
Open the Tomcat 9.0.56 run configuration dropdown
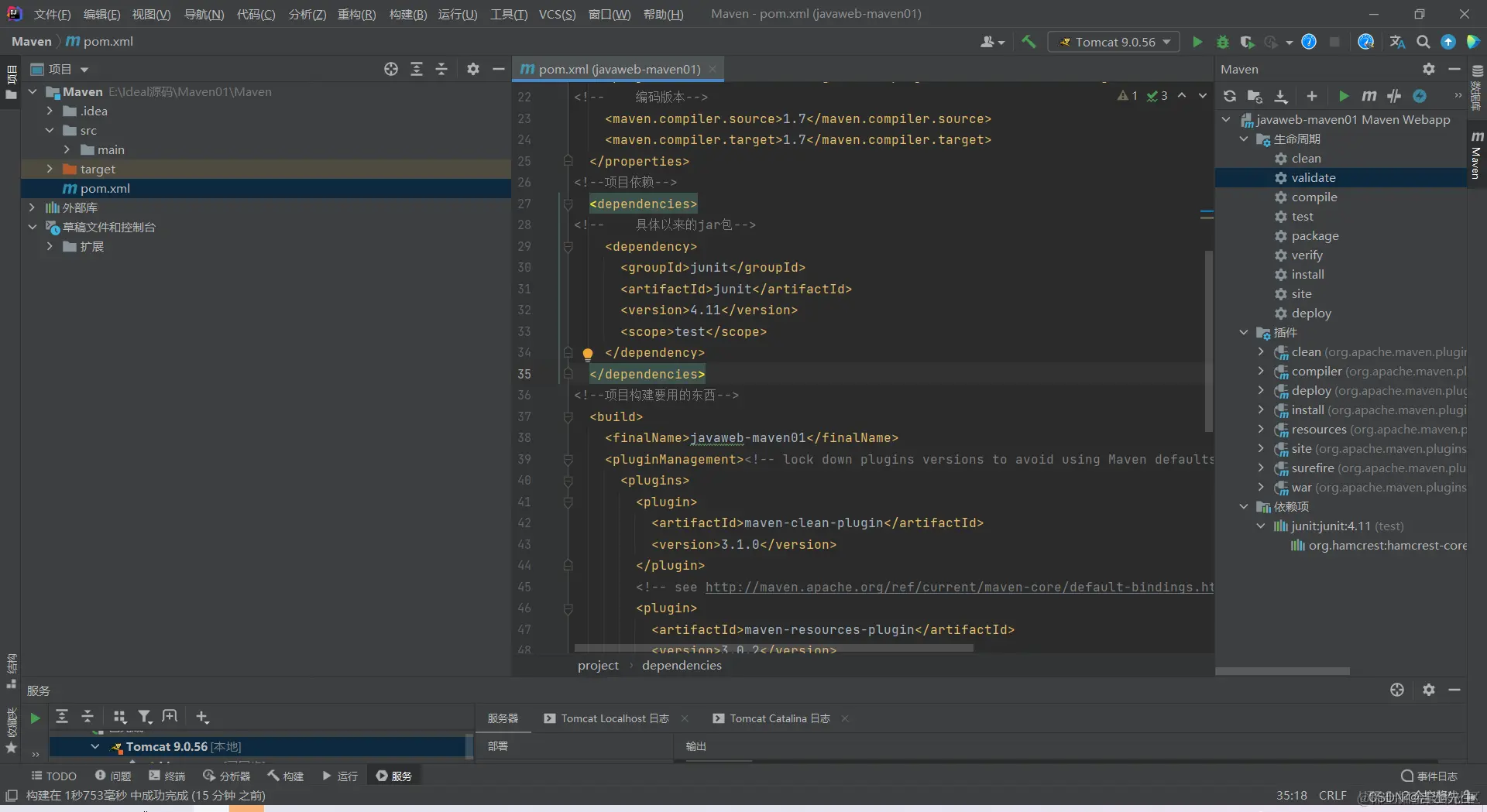pyautogui.click(x=1114, y=42)
